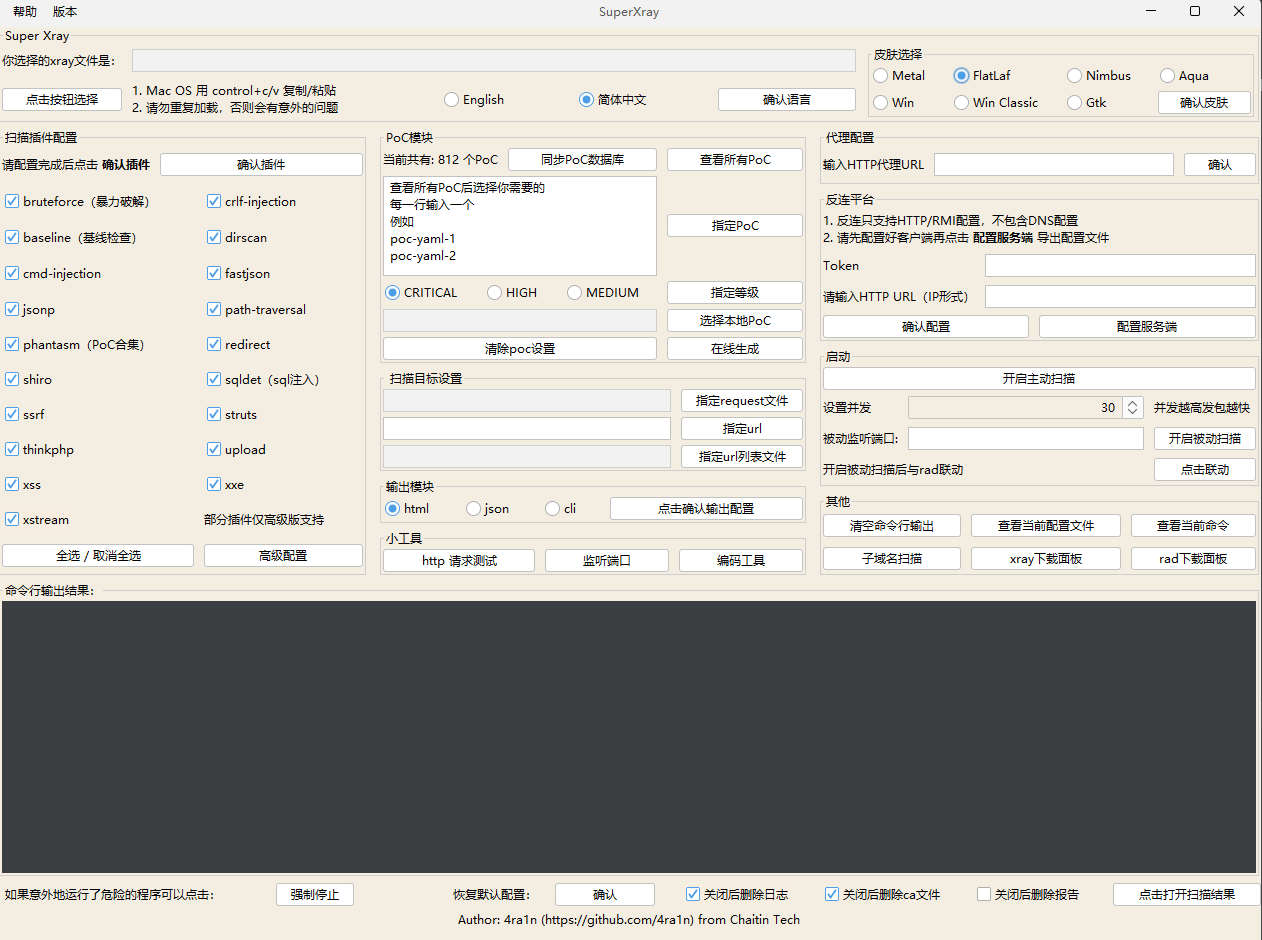1262x940 pixels.
Task: Open the 监听端口 tool
Action: 607,561
